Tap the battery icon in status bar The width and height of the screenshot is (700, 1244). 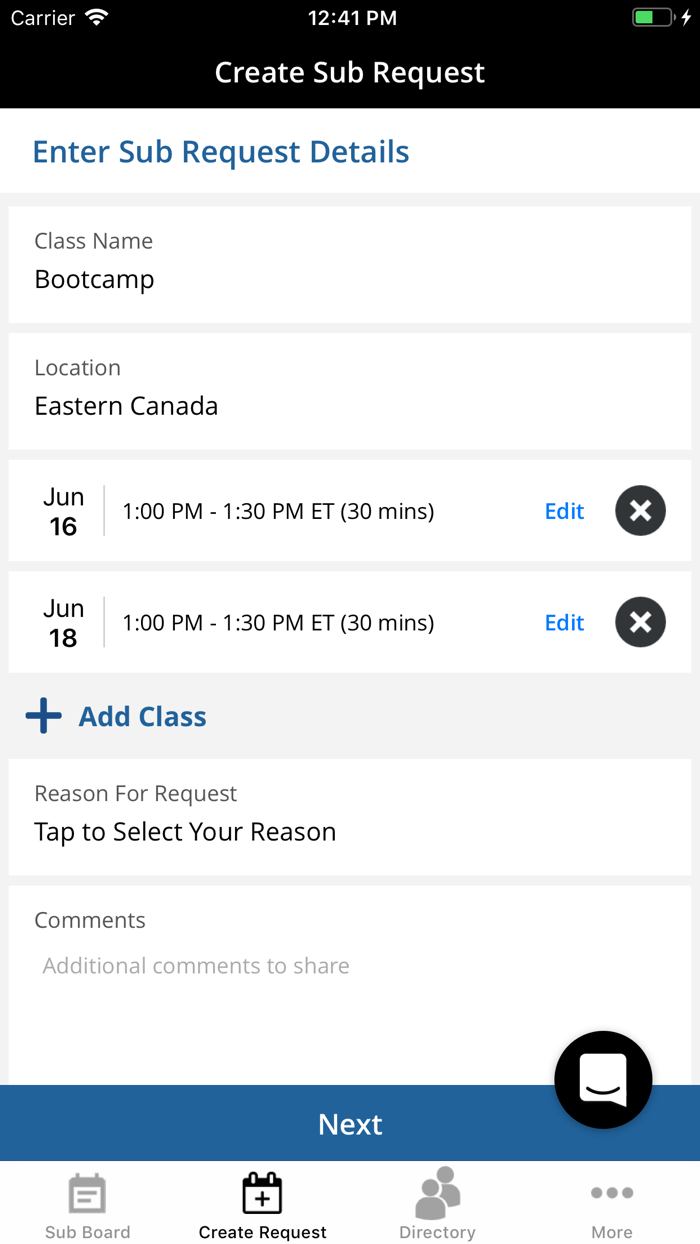[x=652, y=16]
